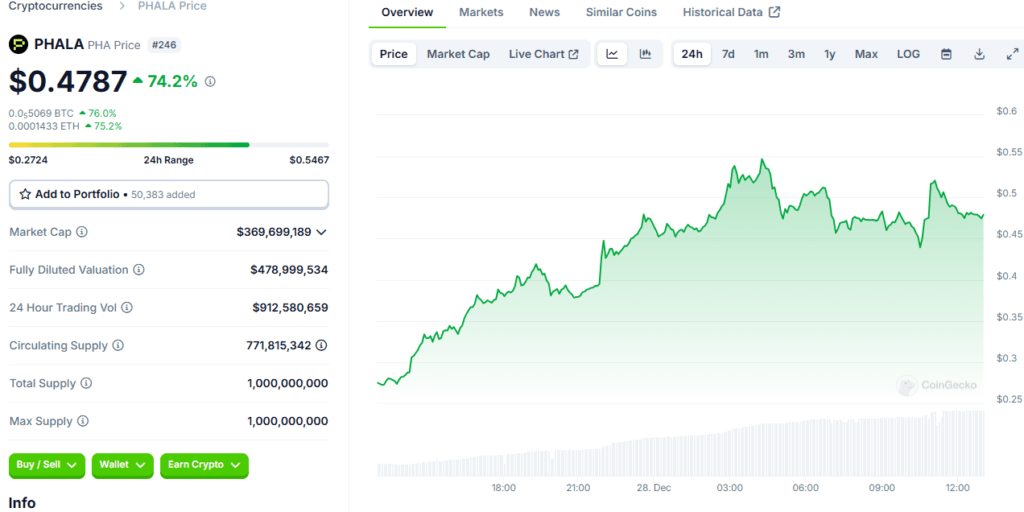Screen dimensions: 1024x512
Task: Click the $912,580,659 trading volume value
Action: click(x=290, y=308)
